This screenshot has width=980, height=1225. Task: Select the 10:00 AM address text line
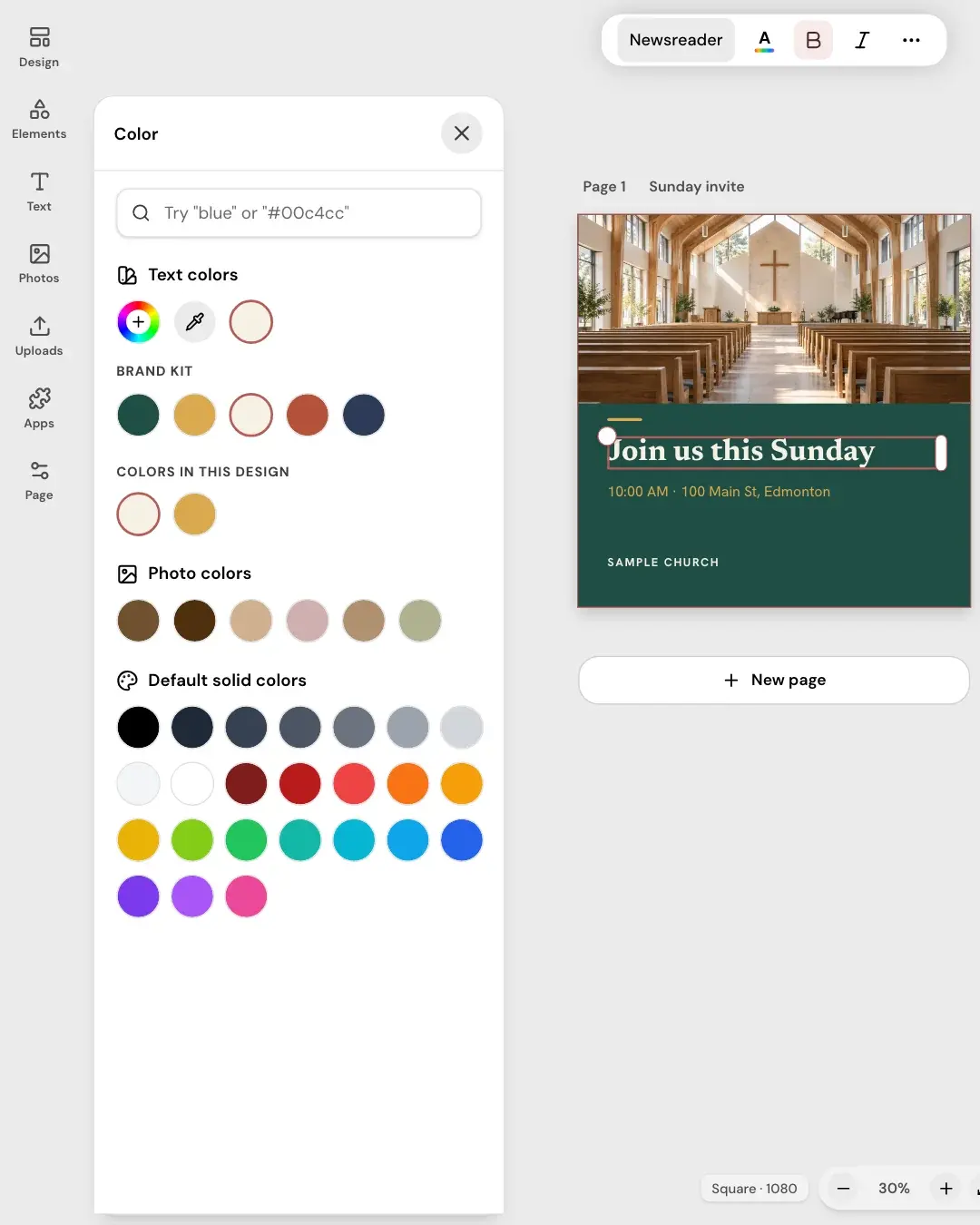(719, 492)
